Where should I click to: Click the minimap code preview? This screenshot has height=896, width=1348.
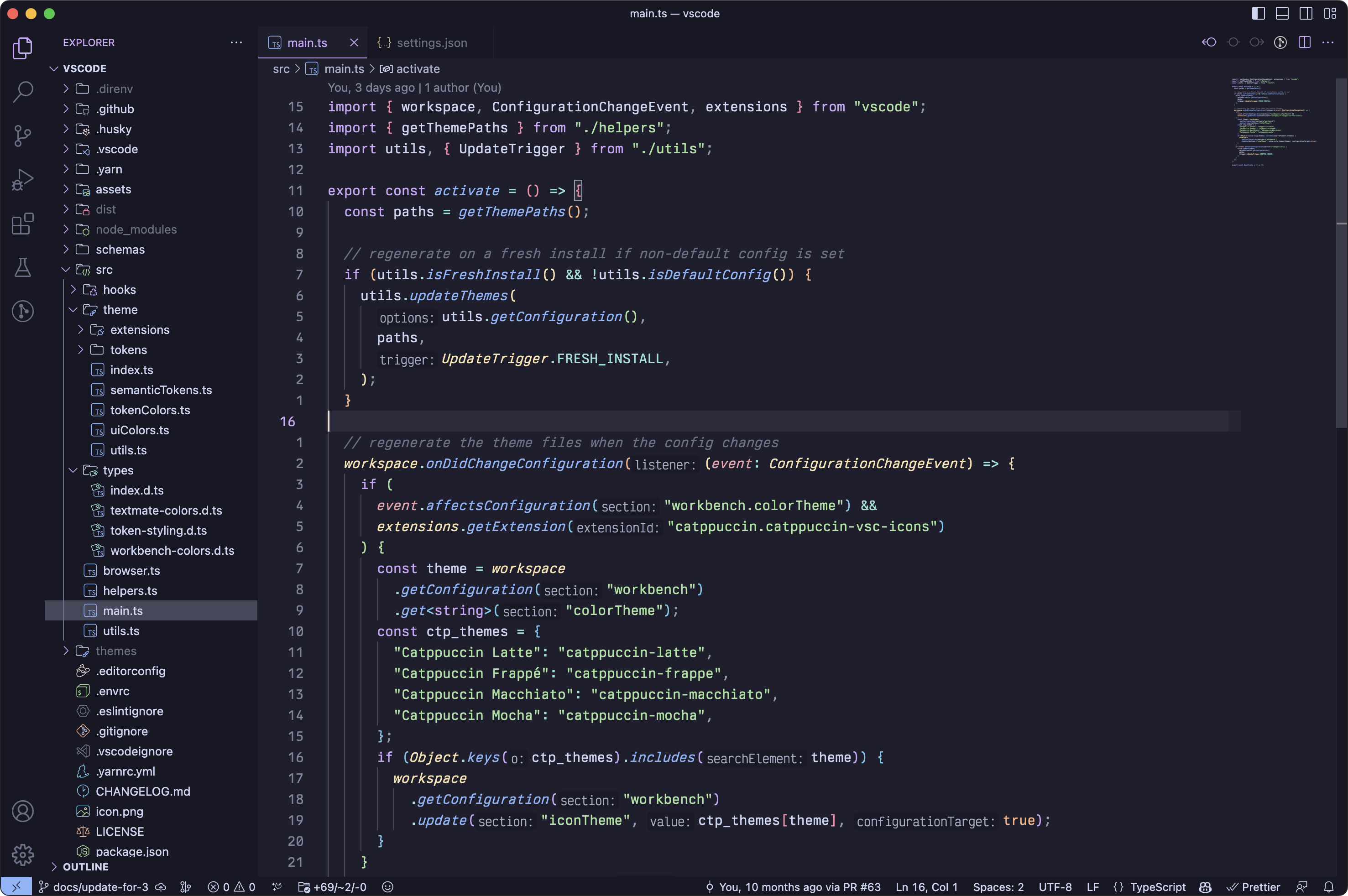(x=1274, y=122)
